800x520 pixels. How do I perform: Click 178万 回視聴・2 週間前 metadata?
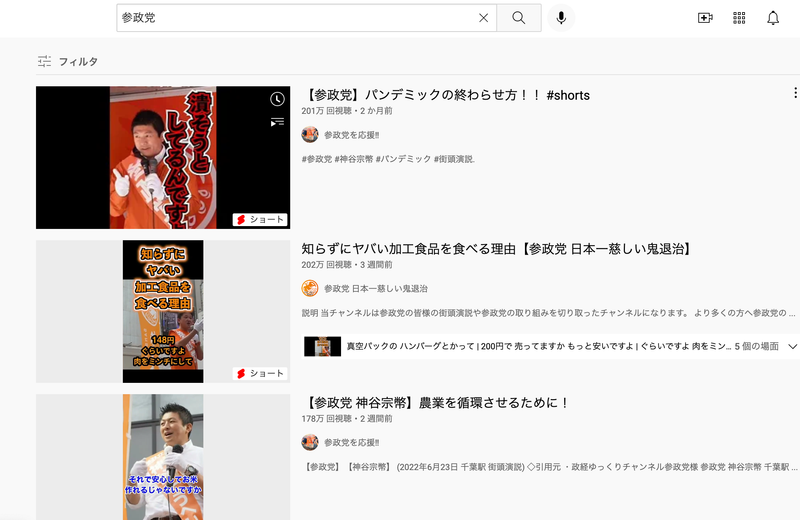(347, 419)
